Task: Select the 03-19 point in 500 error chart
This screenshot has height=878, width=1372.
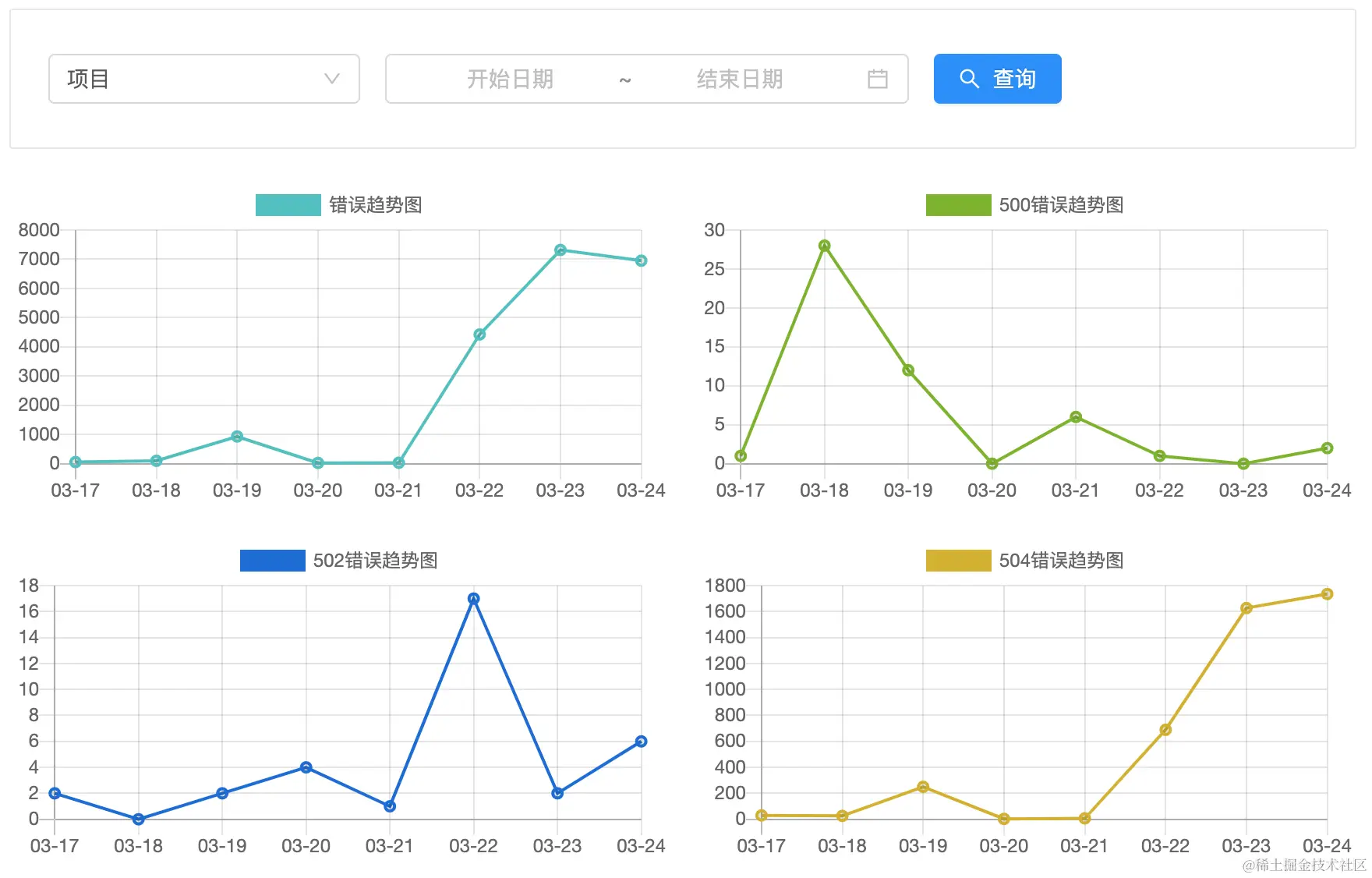Action: [908, 370]
